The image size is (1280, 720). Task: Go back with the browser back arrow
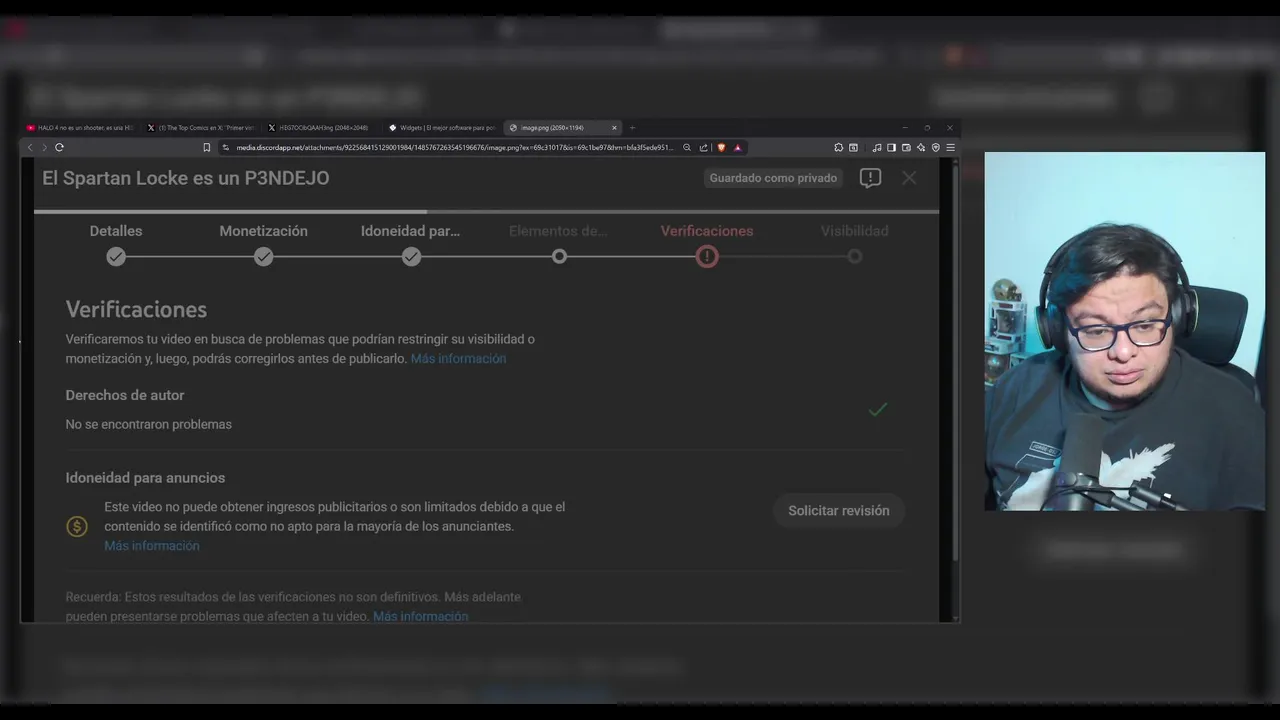(30, 147)
